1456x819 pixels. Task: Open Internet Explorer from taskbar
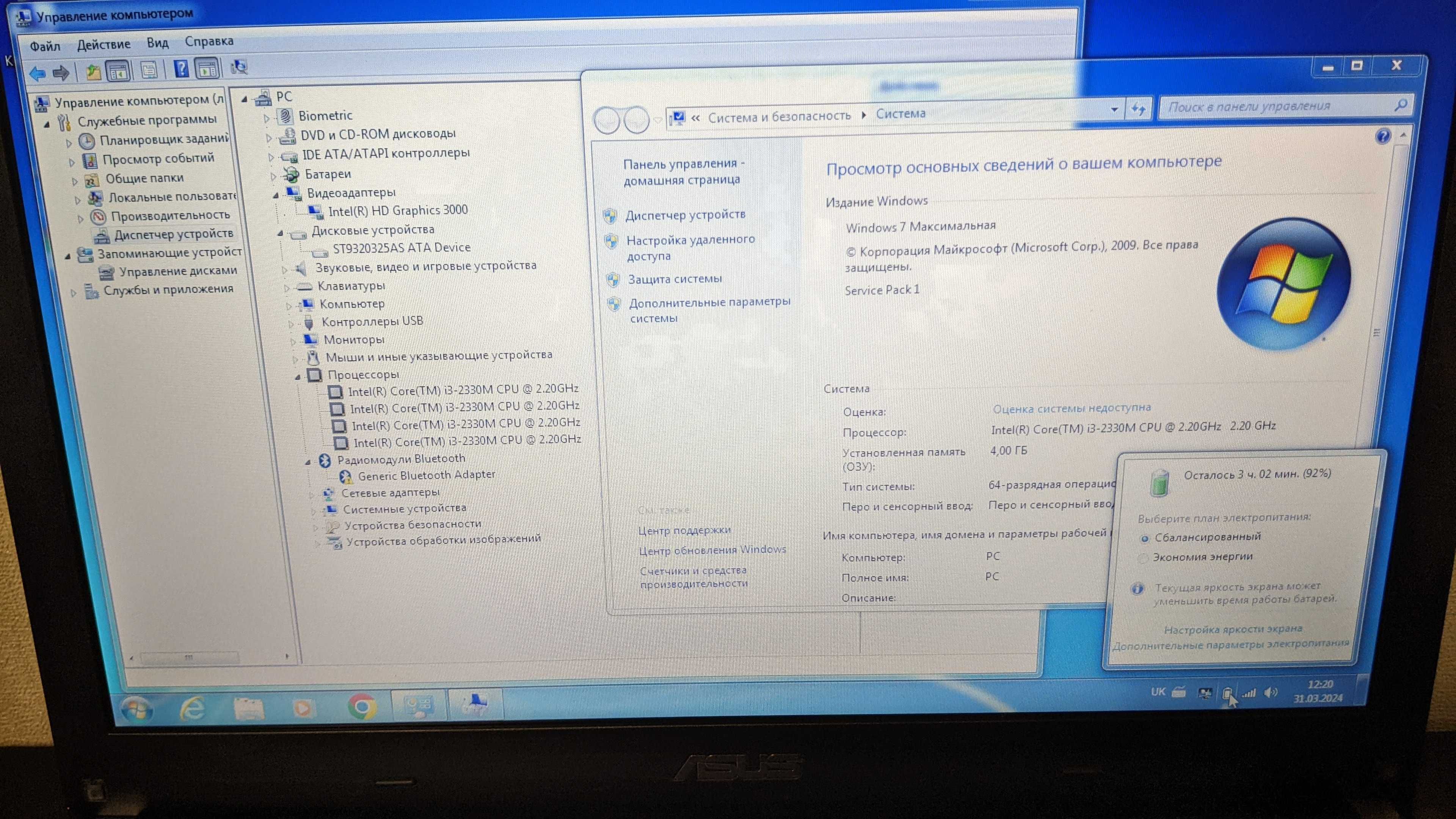(192, 708)
